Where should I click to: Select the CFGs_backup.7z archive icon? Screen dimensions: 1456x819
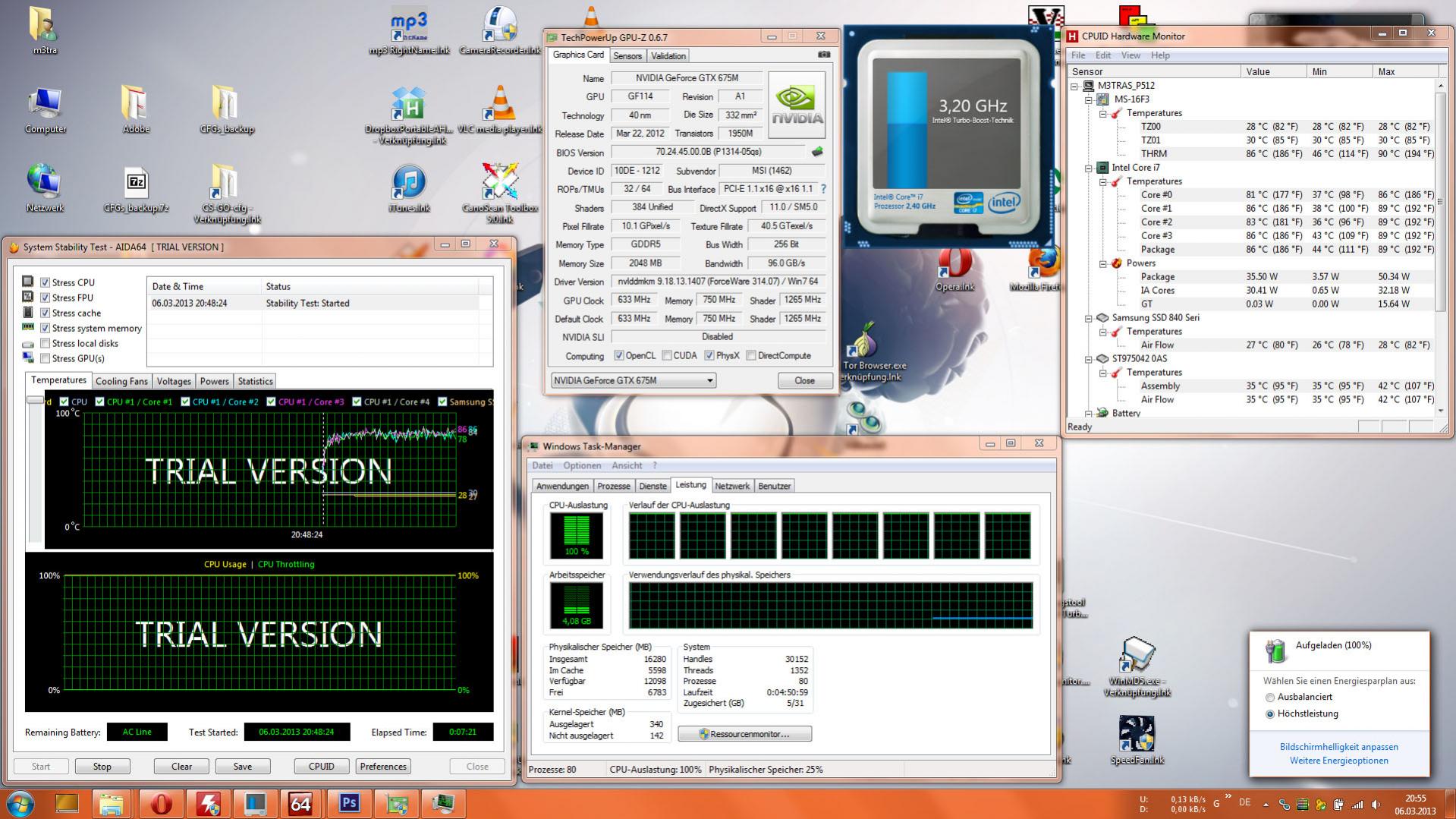[137, 188]
